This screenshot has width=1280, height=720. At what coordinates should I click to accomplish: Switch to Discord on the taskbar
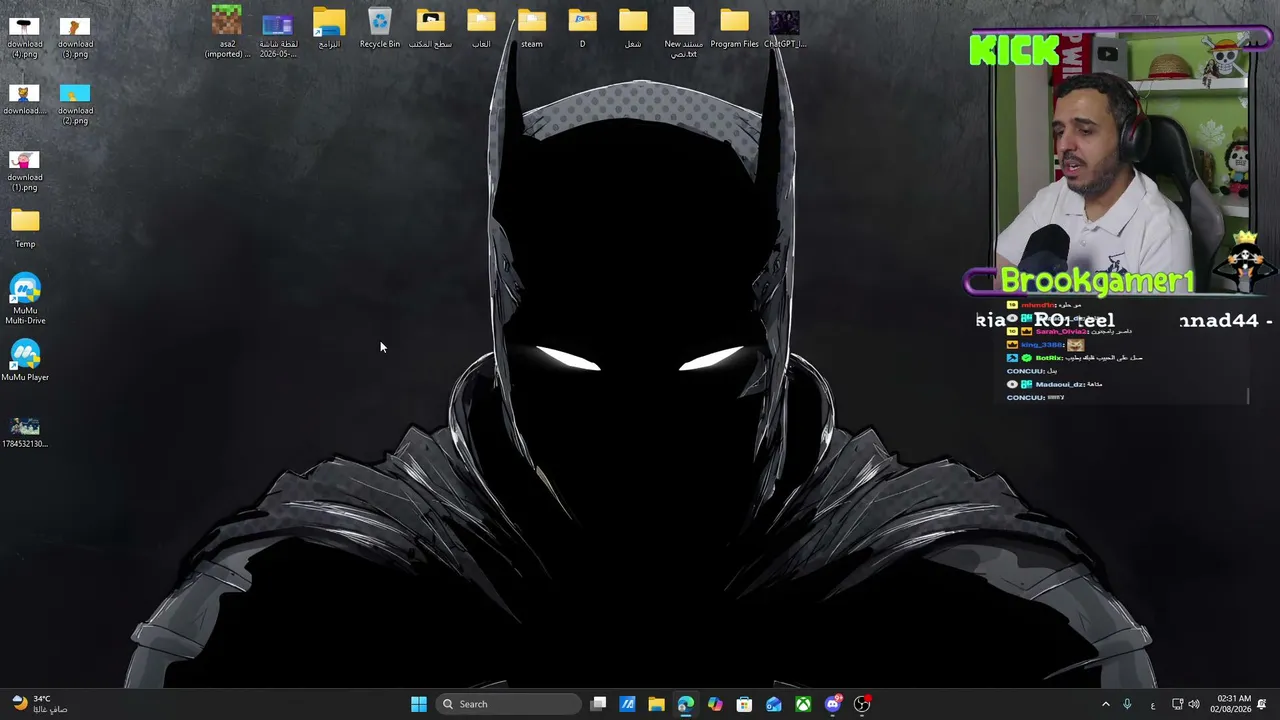pyautogui.click(x=832, y=704)
